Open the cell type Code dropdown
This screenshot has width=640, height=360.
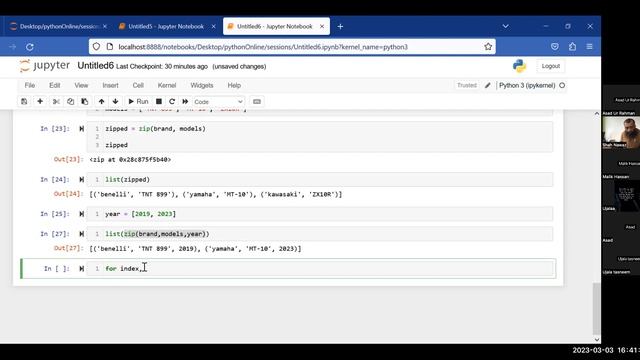[x=219, y=102]
